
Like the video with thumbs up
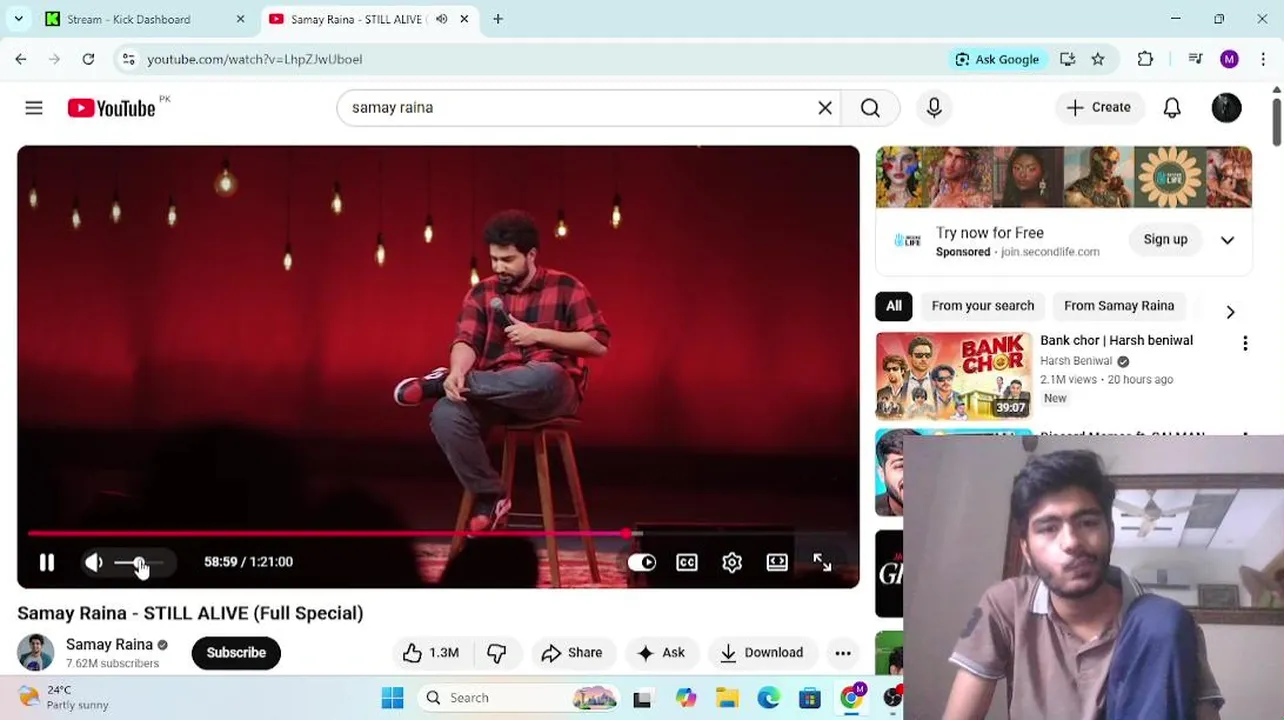click(x=431, y=653)
